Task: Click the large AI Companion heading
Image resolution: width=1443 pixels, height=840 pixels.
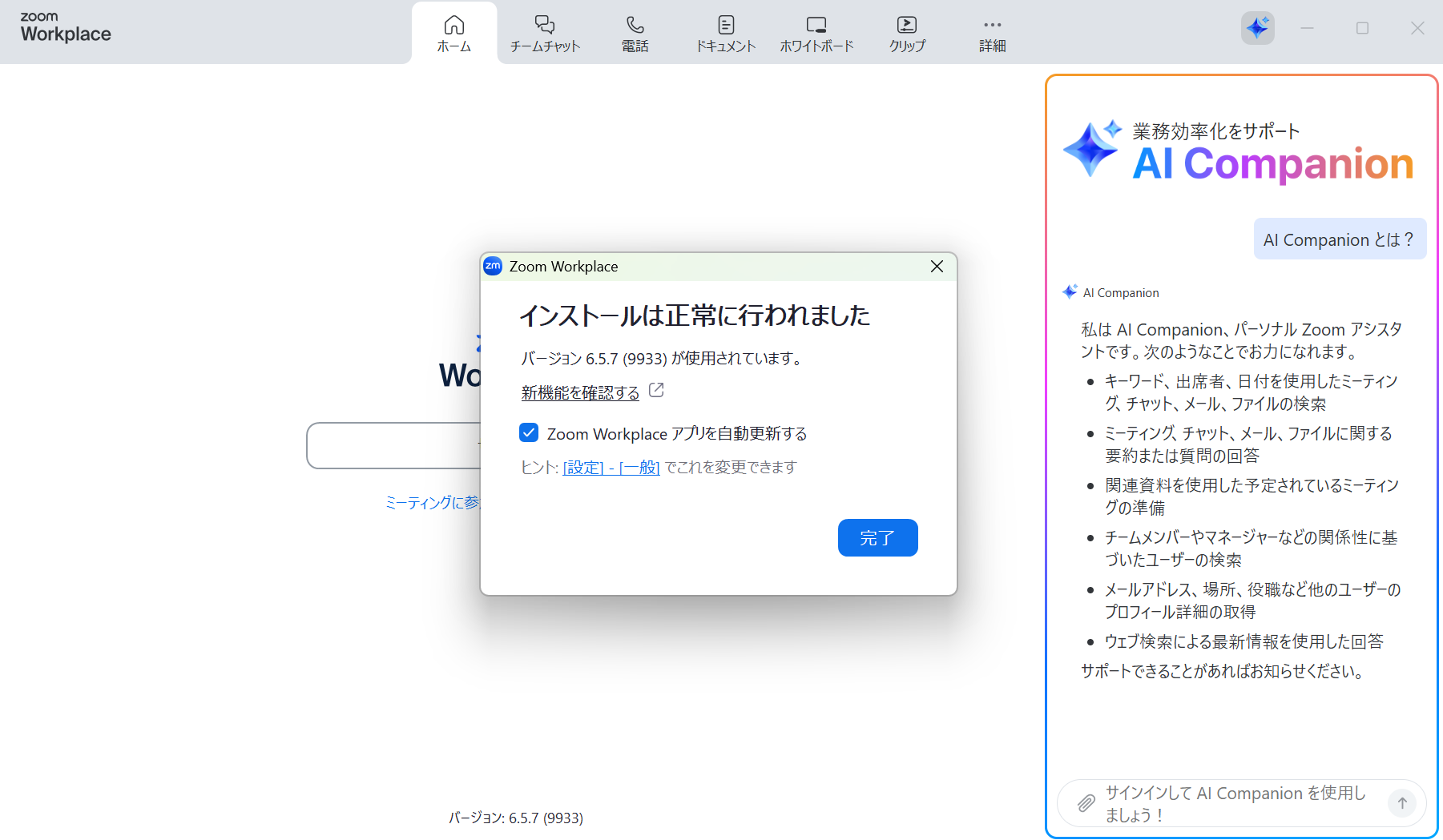Action: tap(1272, 164)
